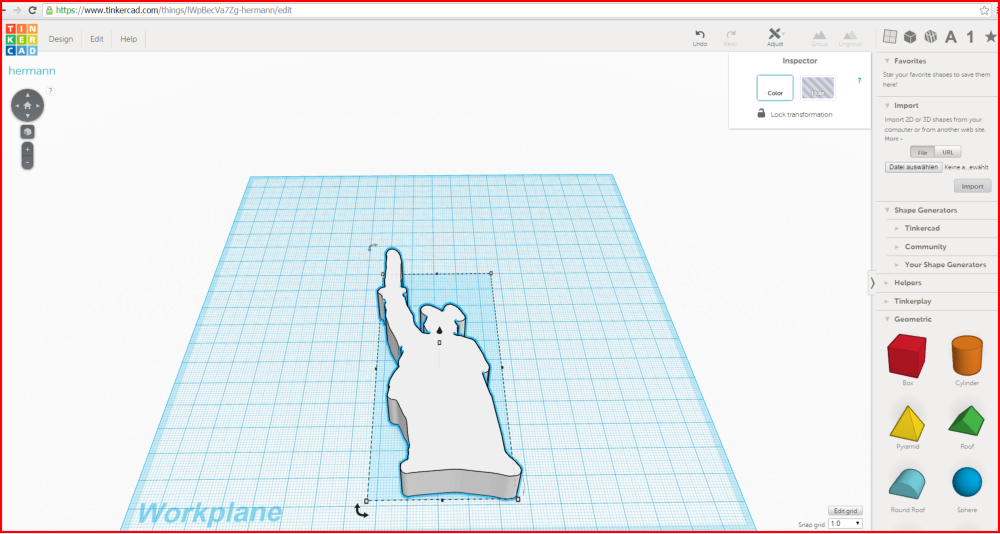Pick the orange Cylinder shape
1000x534 pixels.
click(x=967, y=355)
